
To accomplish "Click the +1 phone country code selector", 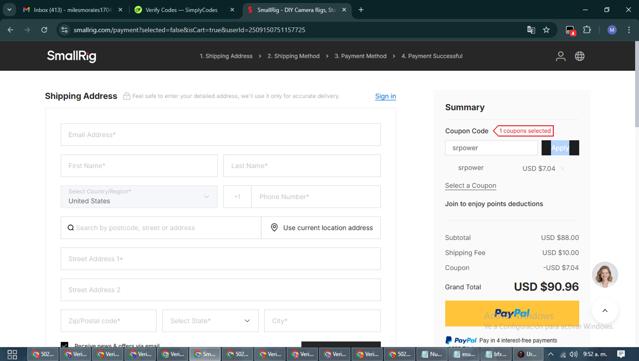I will (237, 196).
